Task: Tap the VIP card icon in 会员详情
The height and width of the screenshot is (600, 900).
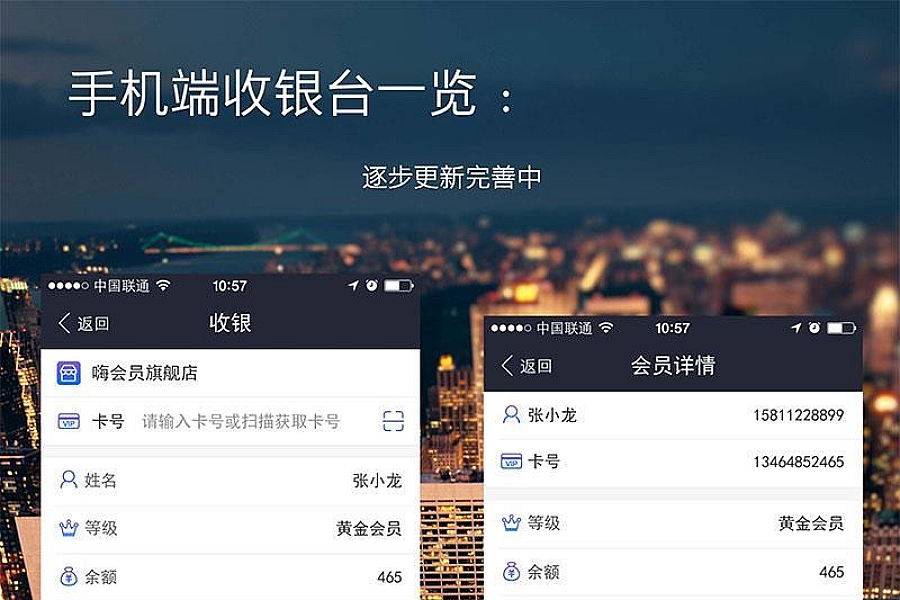Action: pos(511,461)
